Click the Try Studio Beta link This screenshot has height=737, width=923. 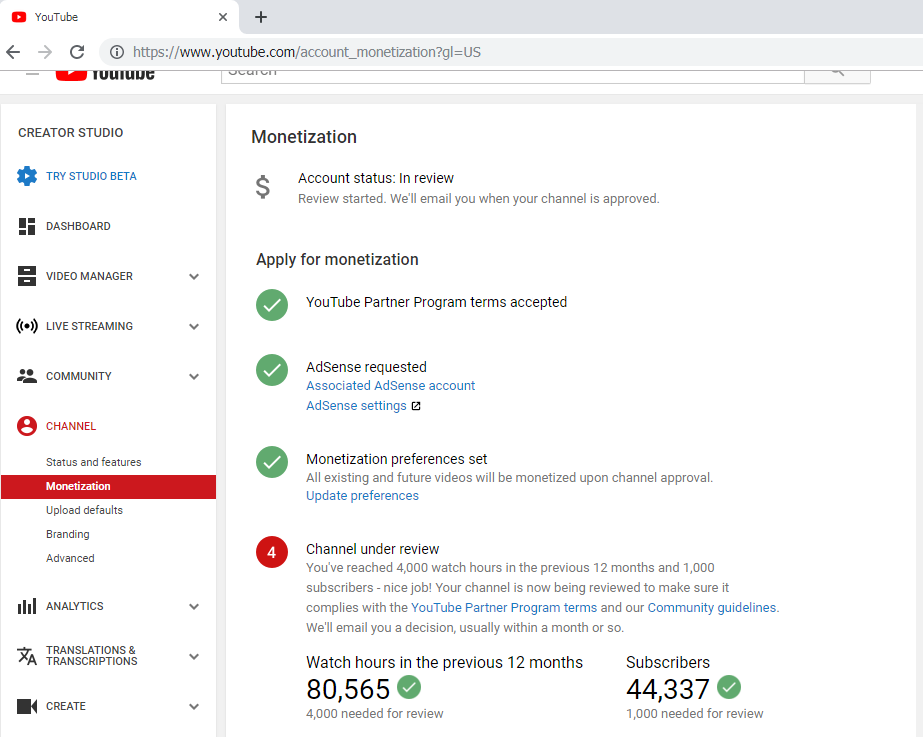[x=91, y=176]
